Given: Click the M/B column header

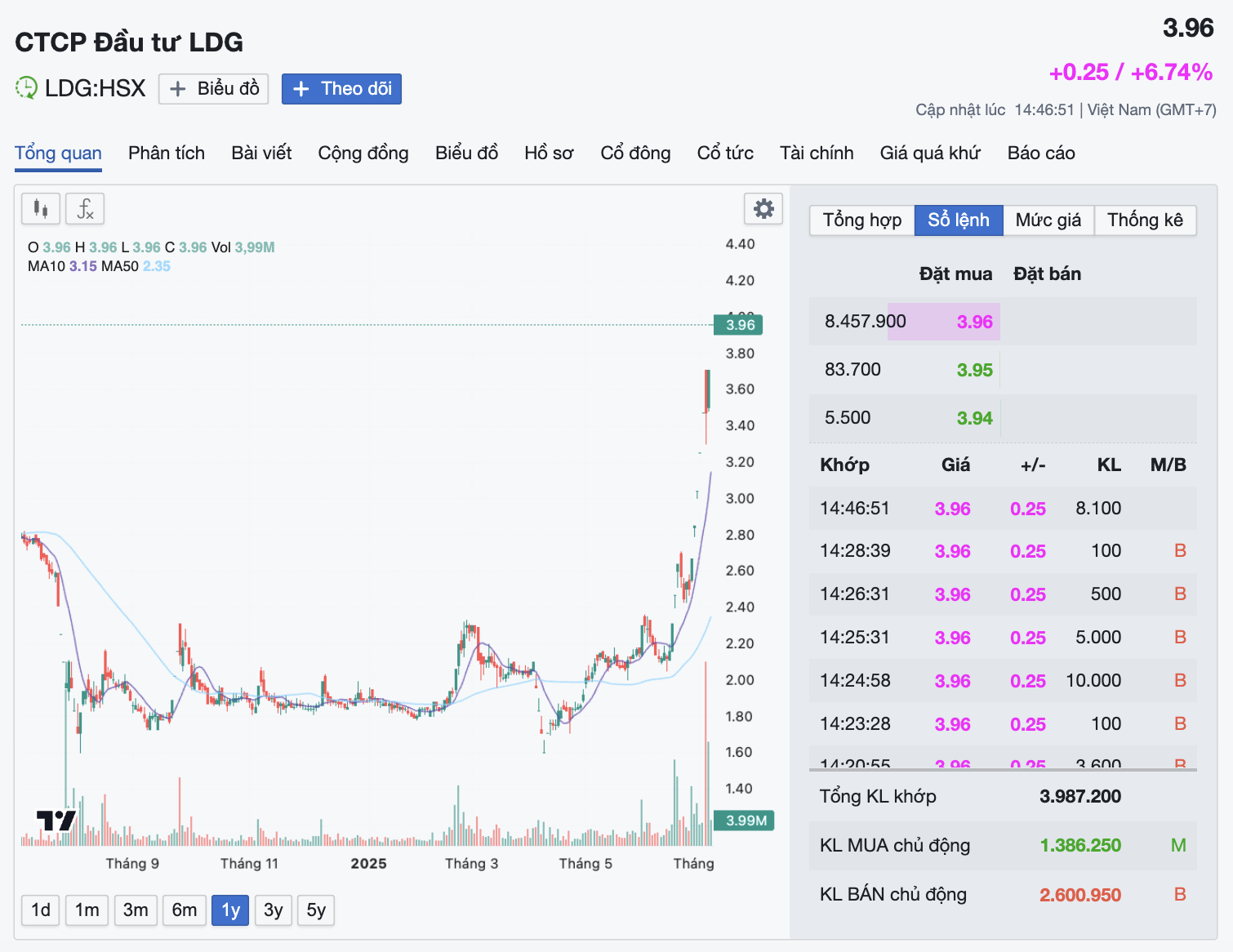Looking at the screenshot, I should point(1168,465).
